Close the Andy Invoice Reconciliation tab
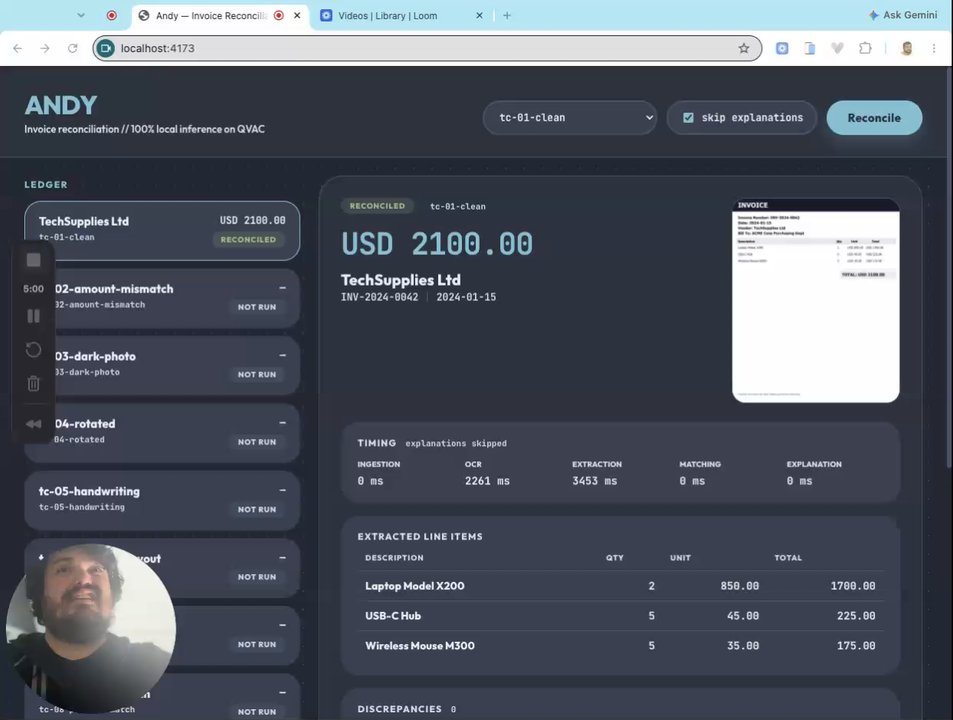Image resolution: width=953 pixels, height=720 pixels. point(297,15)
